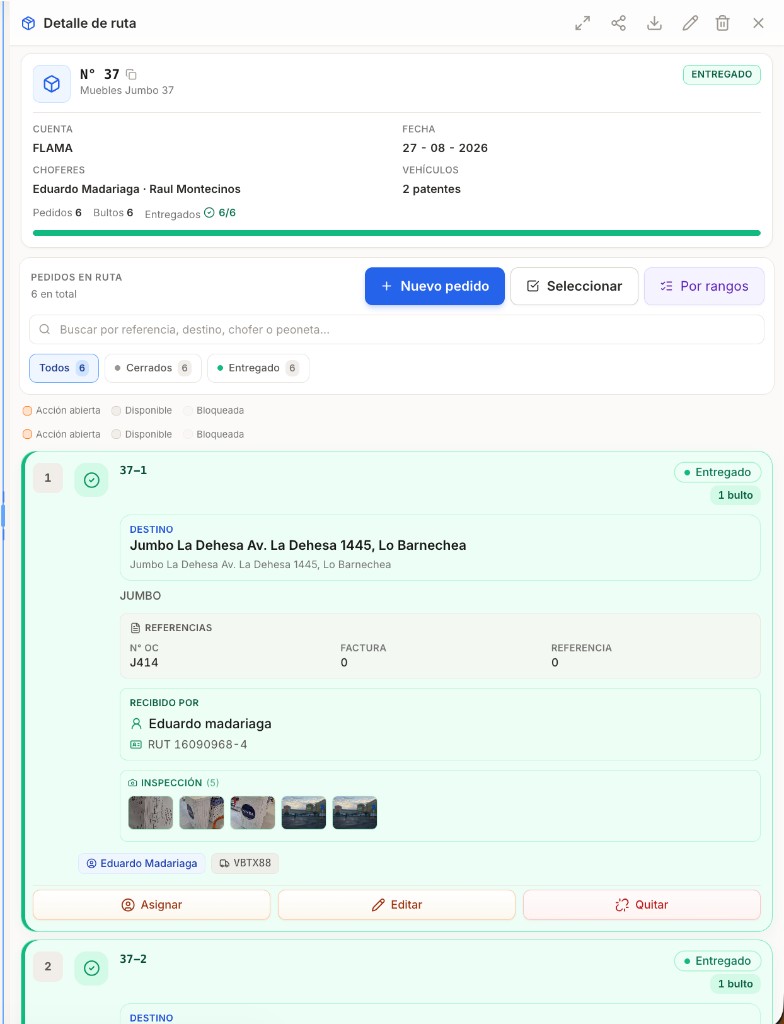Click the Jumbo La Dehesa destination title
This screenshot has width=784, height=1024.
coord(298,545)
